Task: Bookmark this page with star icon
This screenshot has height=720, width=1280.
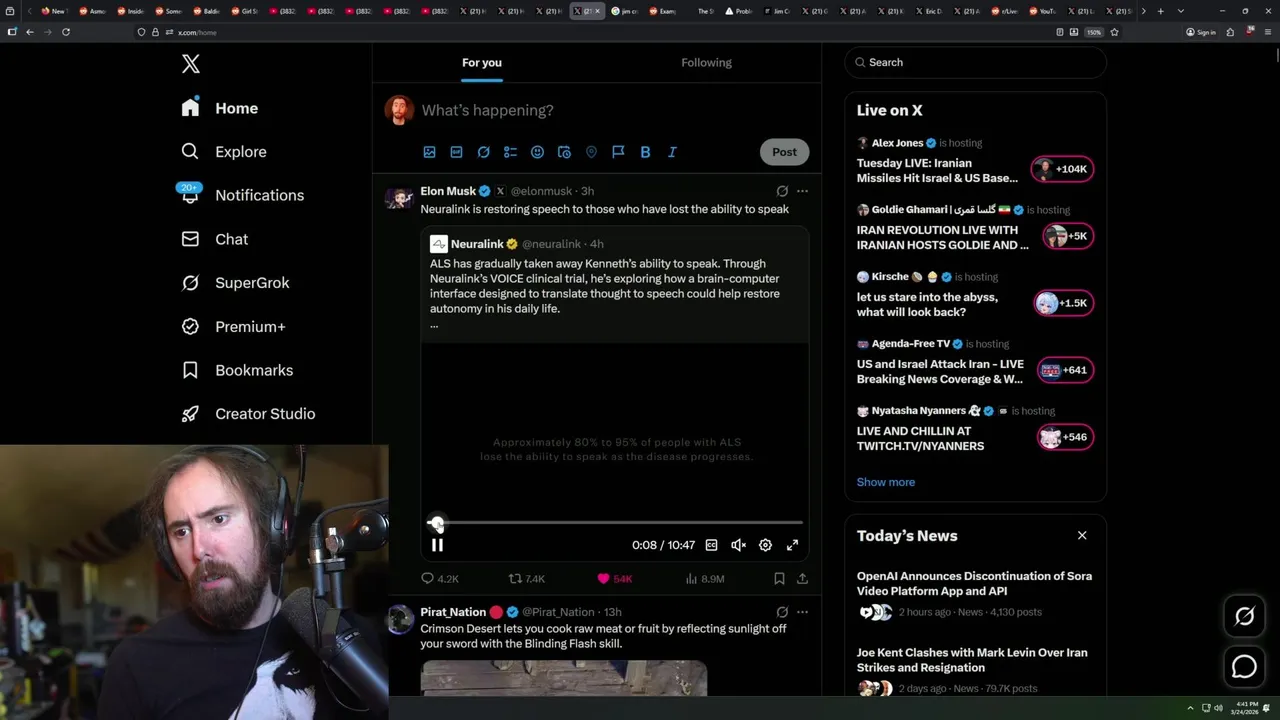Action: pos(1114,32)
